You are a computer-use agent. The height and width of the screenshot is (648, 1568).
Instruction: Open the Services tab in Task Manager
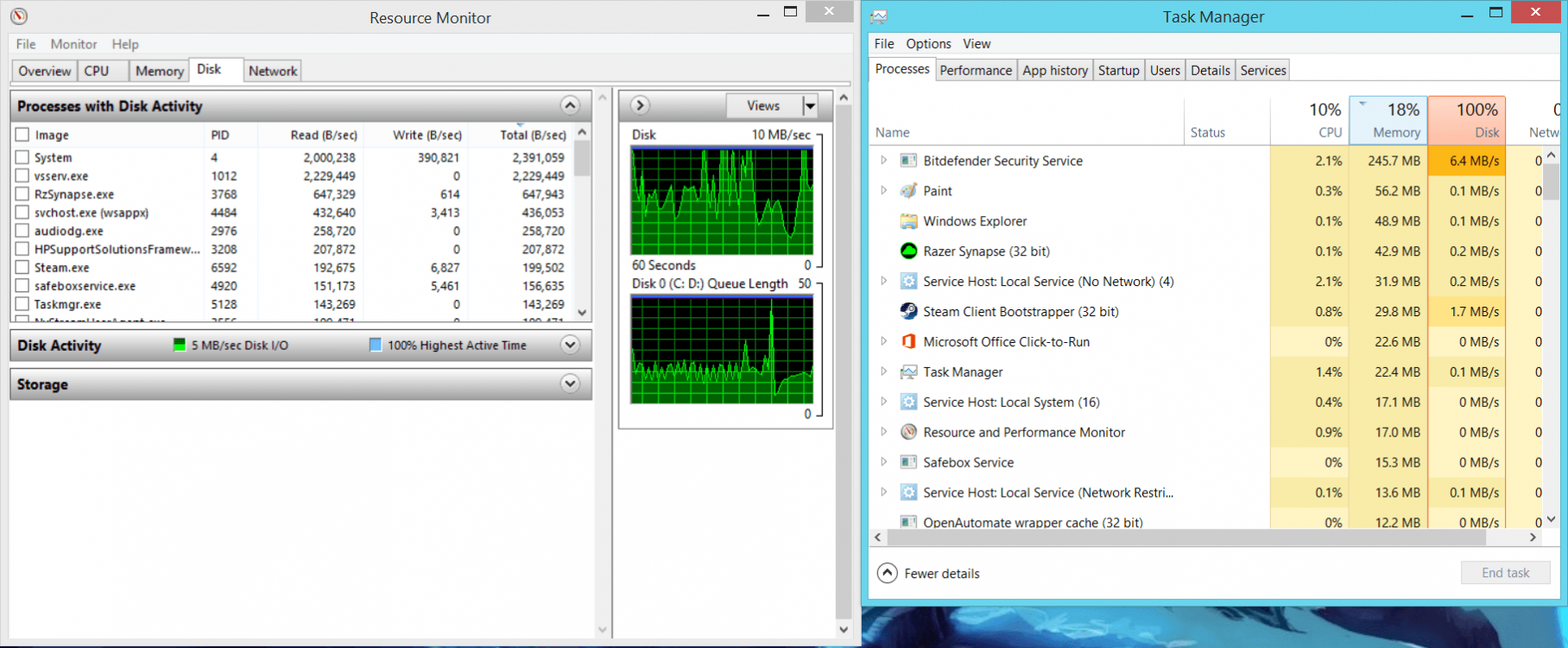coord(1263,70)
